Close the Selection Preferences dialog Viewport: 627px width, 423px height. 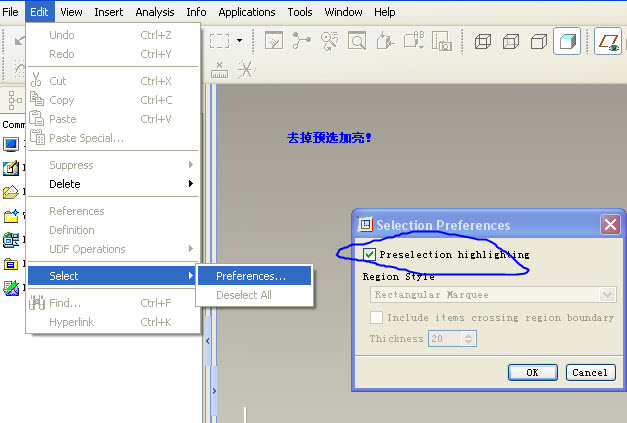point(610,225)
